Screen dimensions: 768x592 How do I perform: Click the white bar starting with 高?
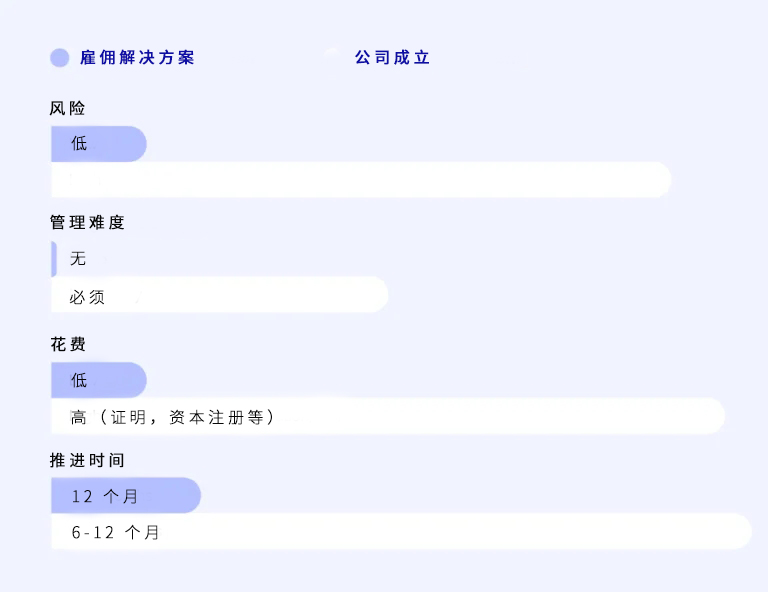pyautogui.click(x=390, y=416)
